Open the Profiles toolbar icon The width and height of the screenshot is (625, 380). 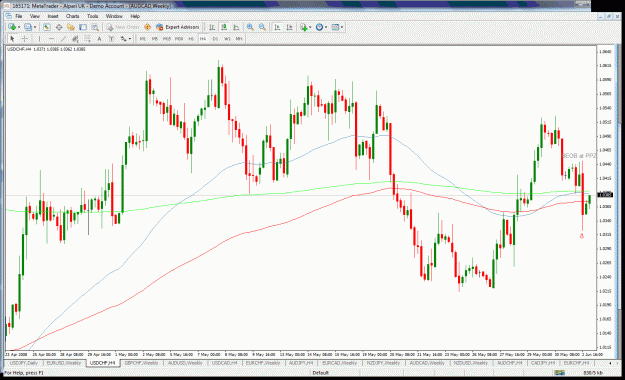[28, 27]
